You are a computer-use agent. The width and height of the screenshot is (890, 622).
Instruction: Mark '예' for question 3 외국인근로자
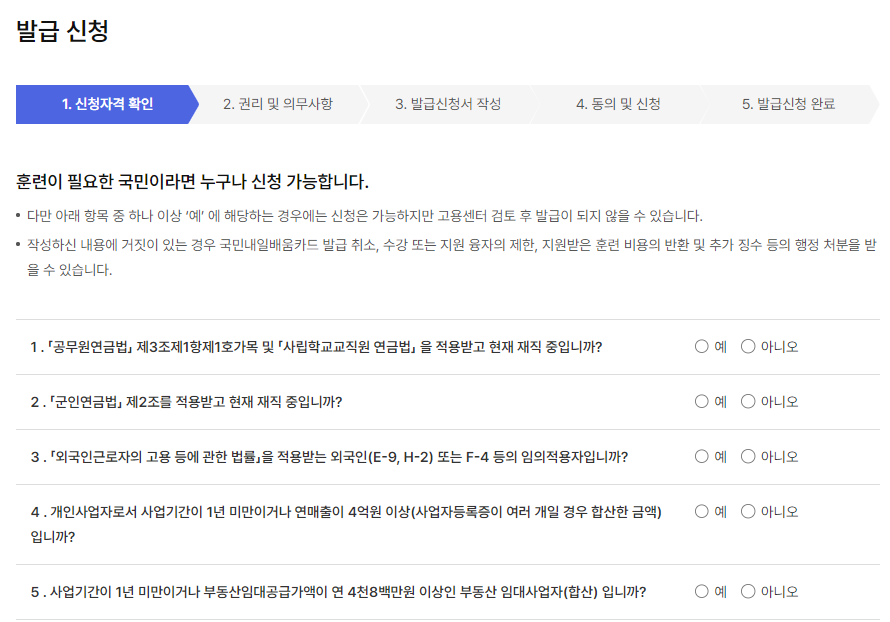(x=702, y=456)
